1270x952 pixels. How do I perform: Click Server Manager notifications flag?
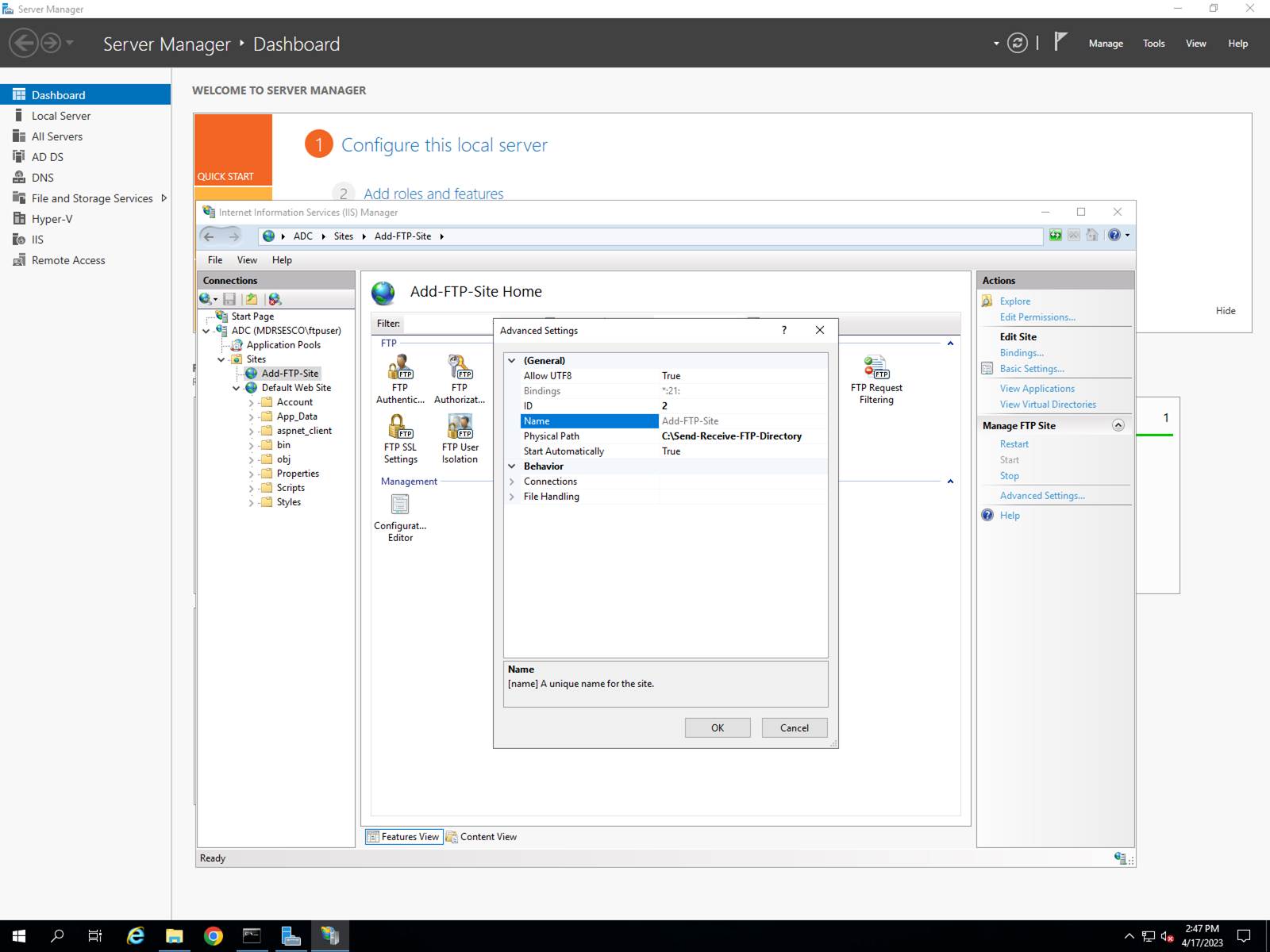coord(1060,41)
